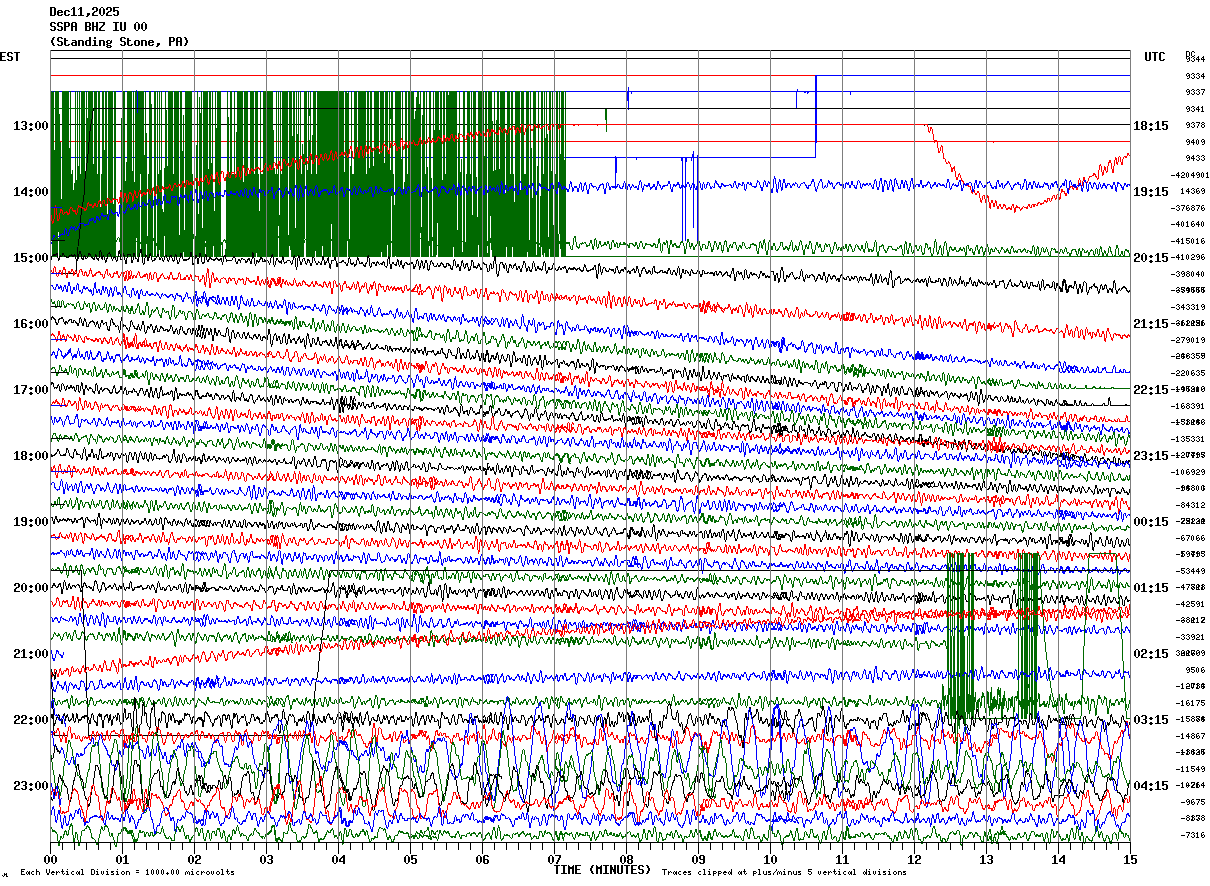
Task: Click the 04:15 UTC time marker
Action: point(1151,786)
